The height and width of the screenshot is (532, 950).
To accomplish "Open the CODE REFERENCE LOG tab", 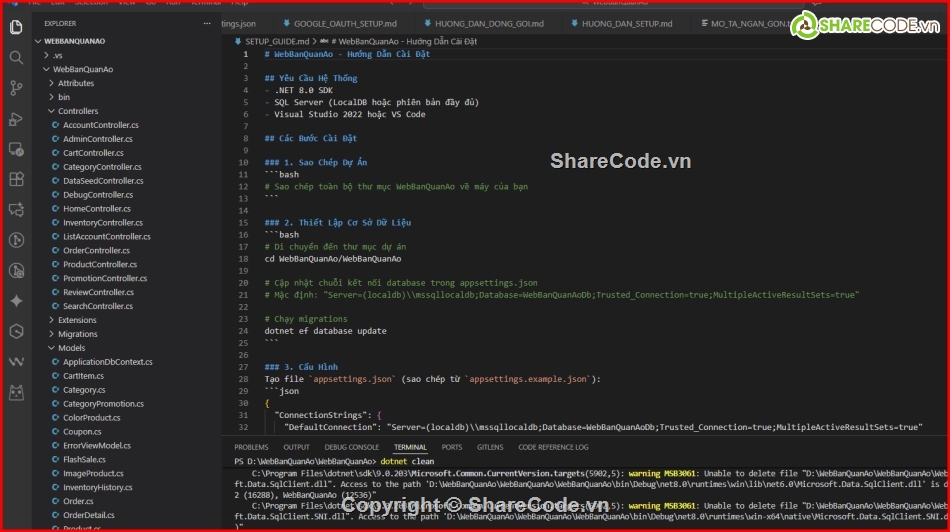I will 553,447.
